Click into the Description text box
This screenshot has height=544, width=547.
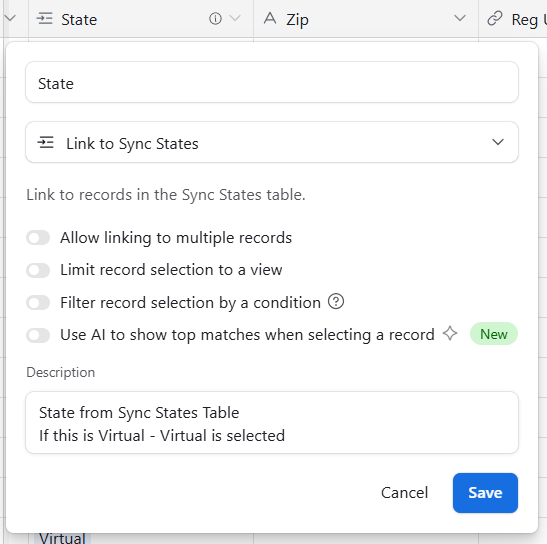click(272, 423)
